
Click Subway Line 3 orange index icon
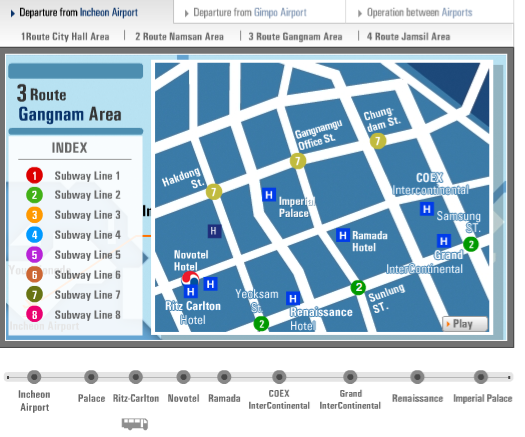click(34, 215)
